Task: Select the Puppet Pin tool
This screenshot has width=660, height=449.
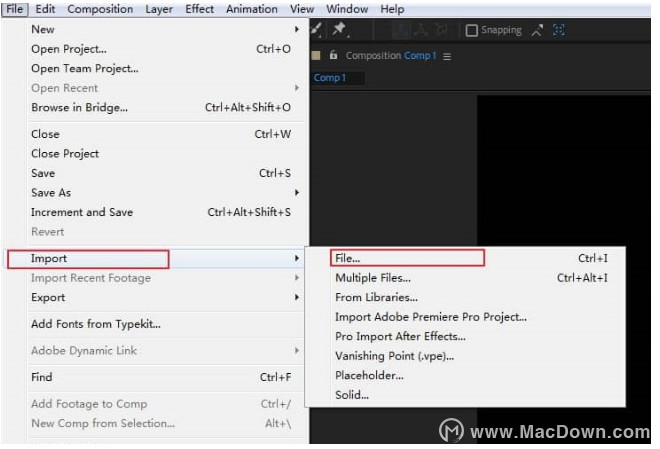Action: [339, 29]
